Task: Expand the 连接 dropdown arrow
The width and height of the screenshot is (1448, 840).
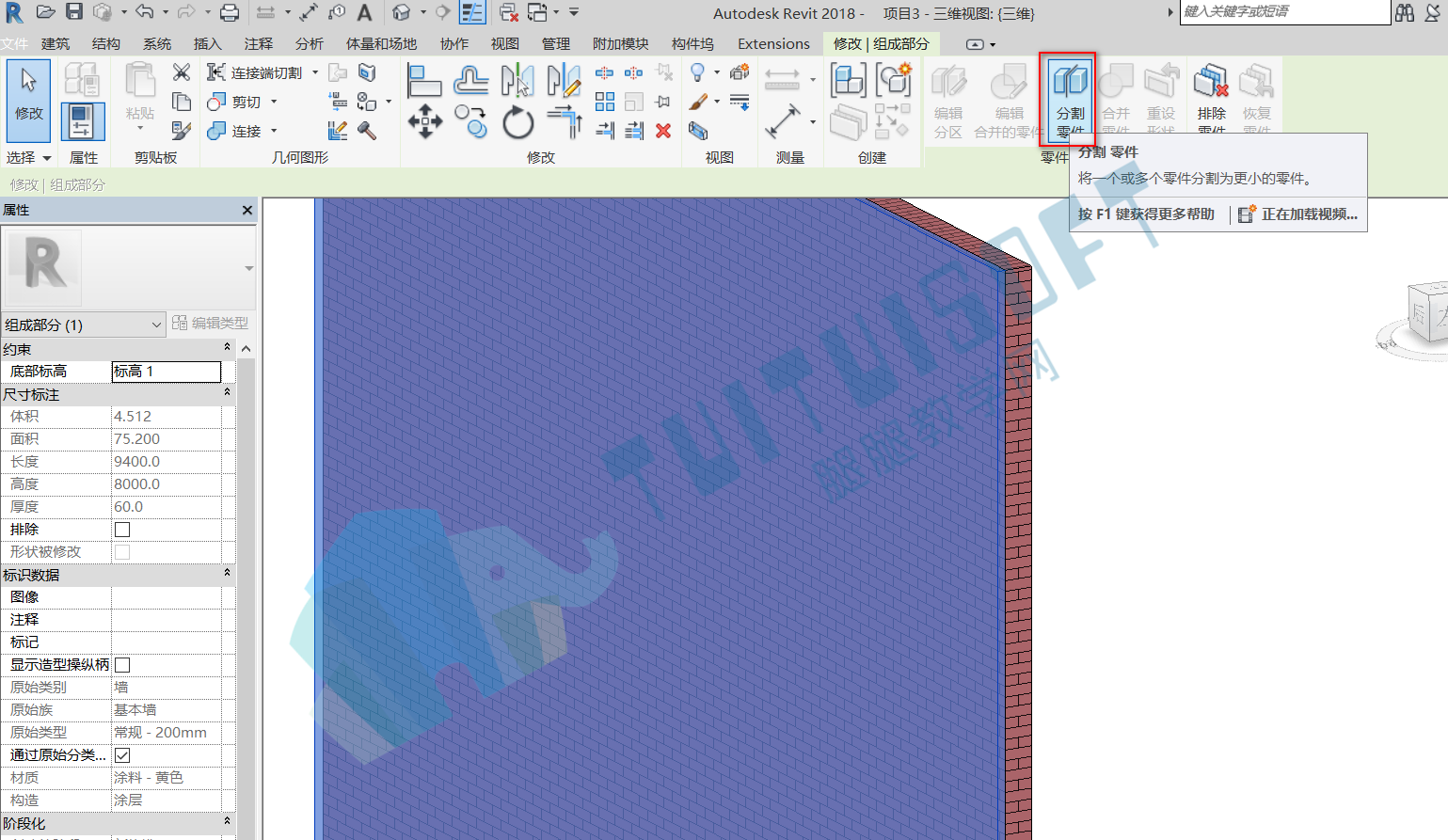Action: tap(274, 131)
